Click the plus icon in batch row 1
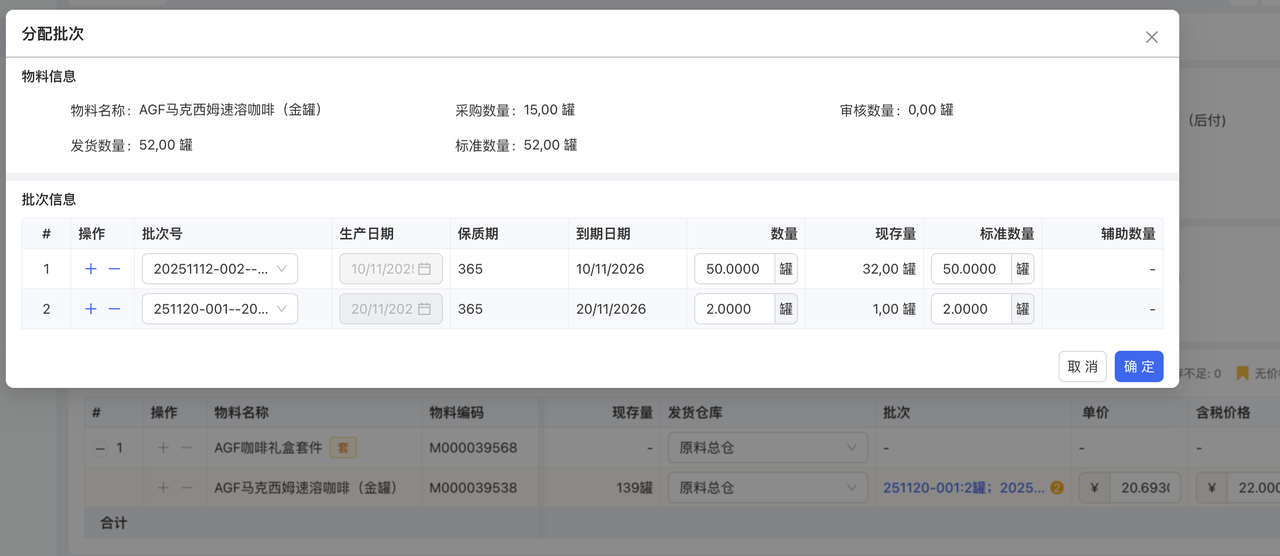The image size is (1280, 556). (x=91, y=269)
